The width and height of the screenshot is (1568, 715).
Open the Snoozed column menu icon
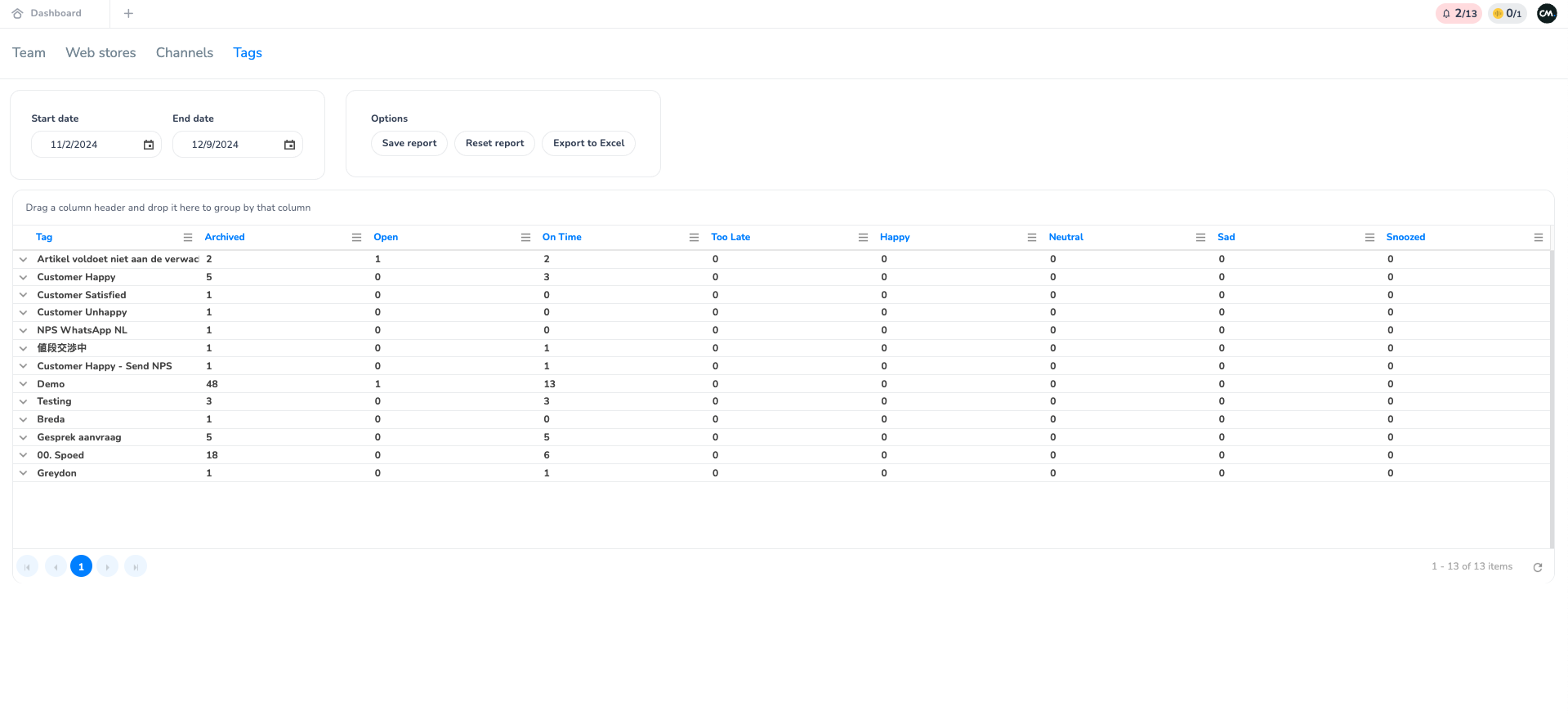(1538, 238)
